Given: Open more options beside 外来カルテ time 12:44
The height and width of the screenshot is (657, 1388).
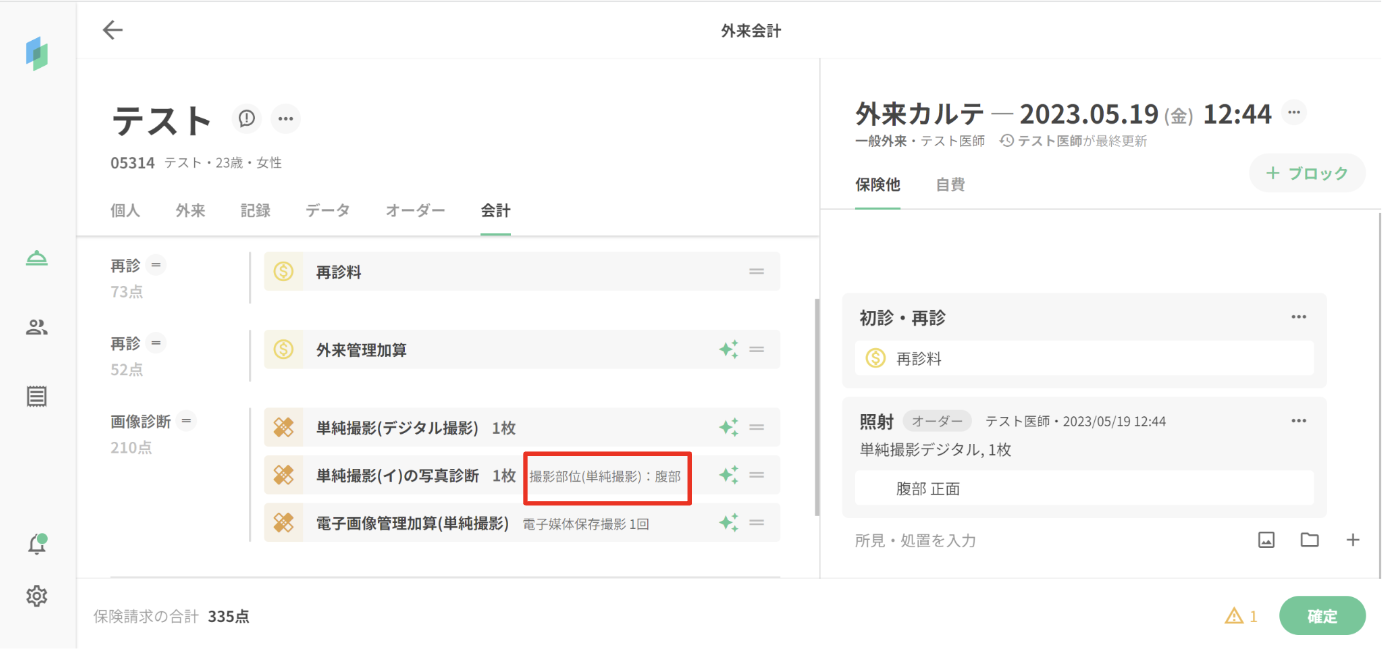Looking at the screenshot, I should [x=1294, y=112].
